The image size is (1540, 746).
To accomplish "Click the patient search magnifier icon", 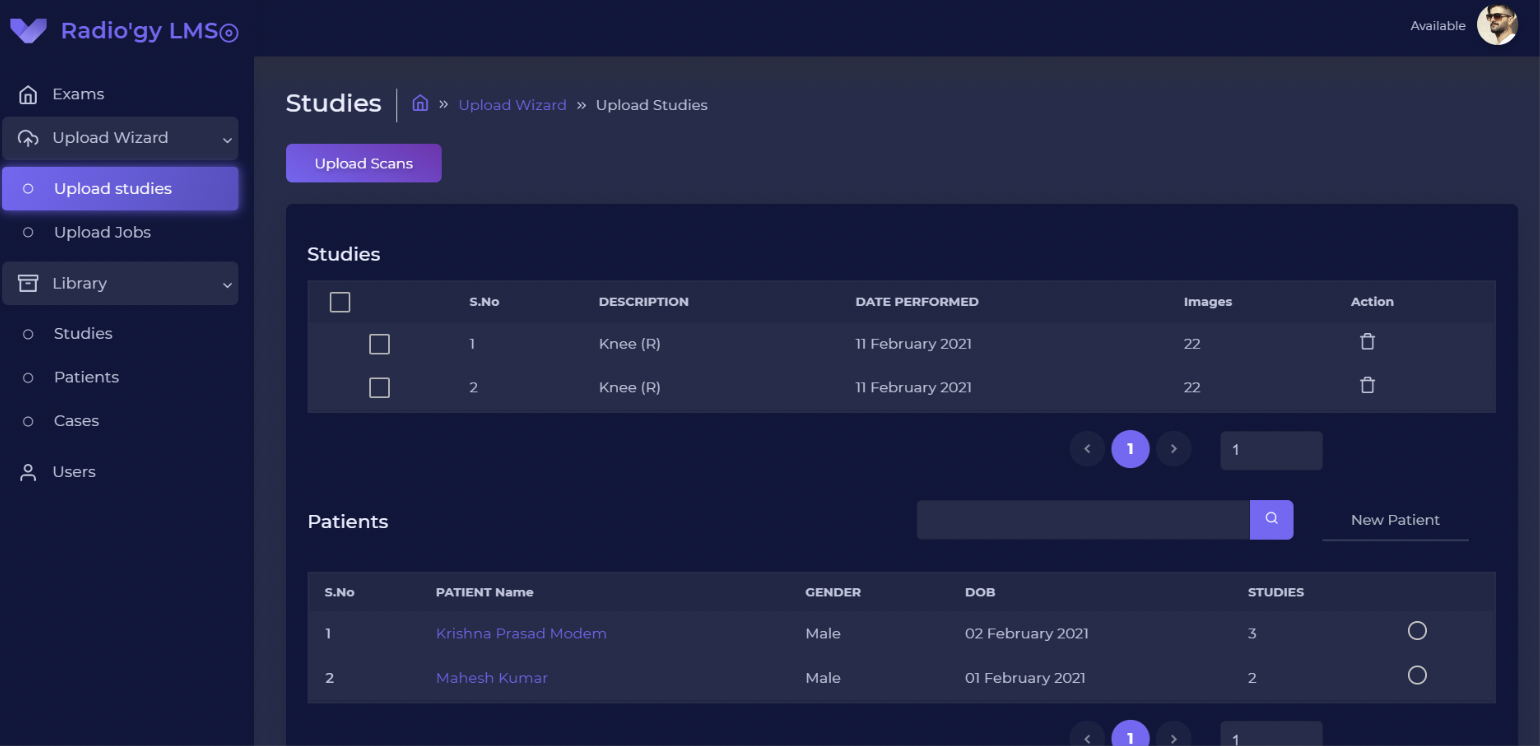I will click(1271, 520).
